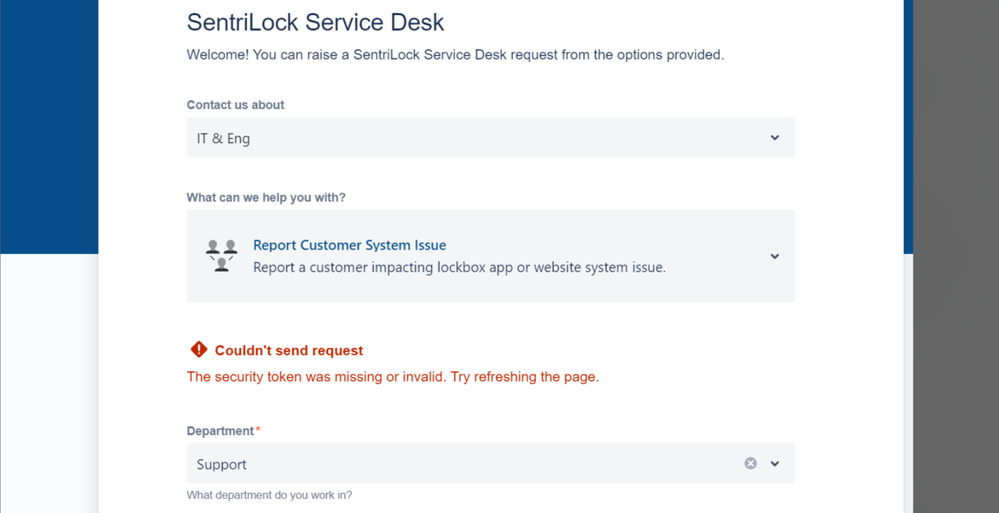Expand the Department dropdown chevron

(774, 463)
